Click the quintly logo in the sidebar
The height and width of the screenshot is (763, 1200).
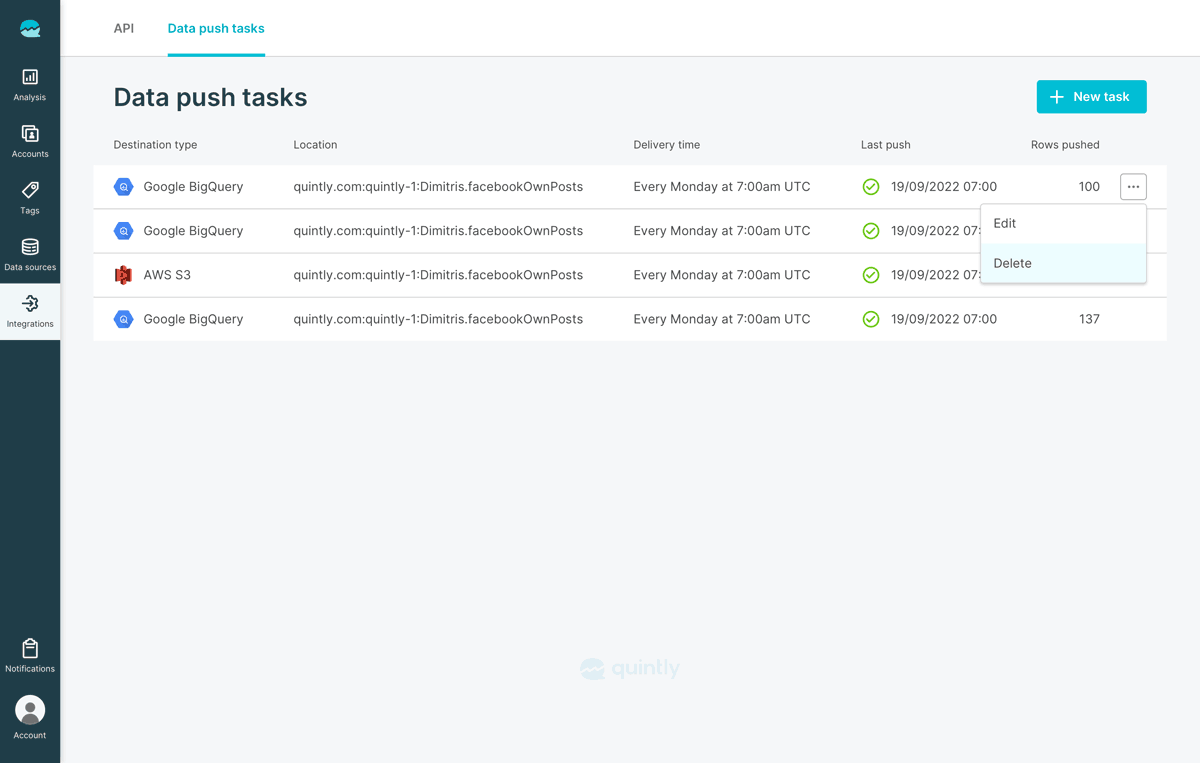(30, 29)
